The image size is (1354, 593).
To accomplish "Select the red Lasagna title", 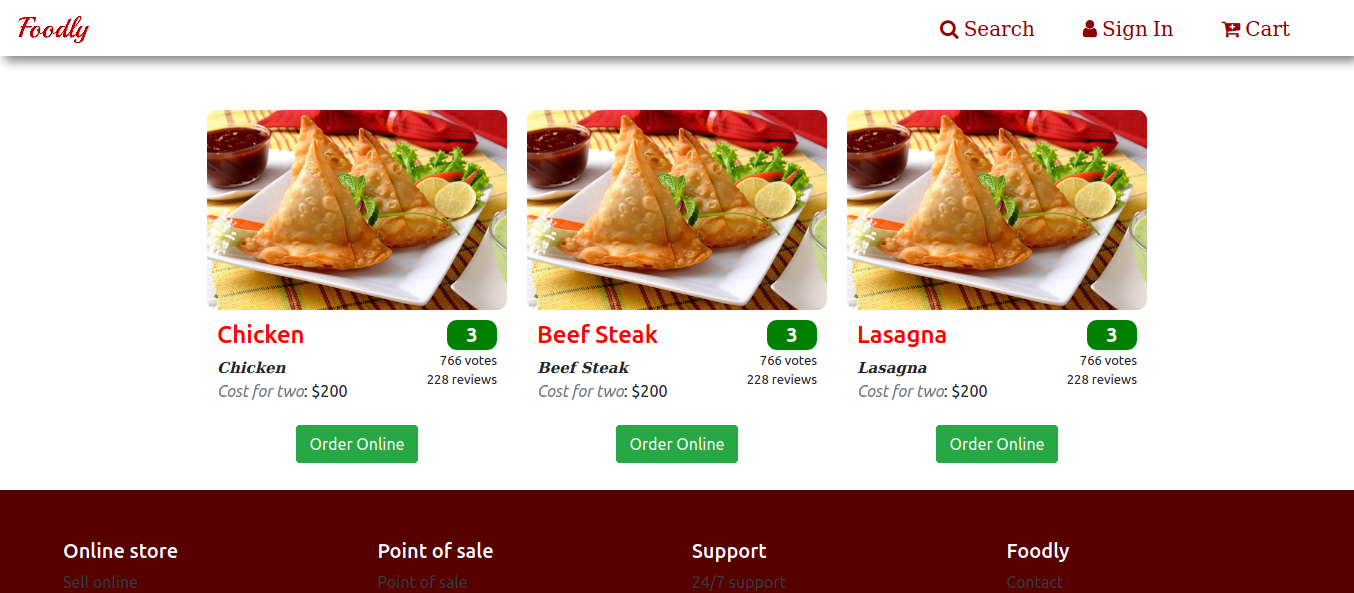I will (902, 335).
